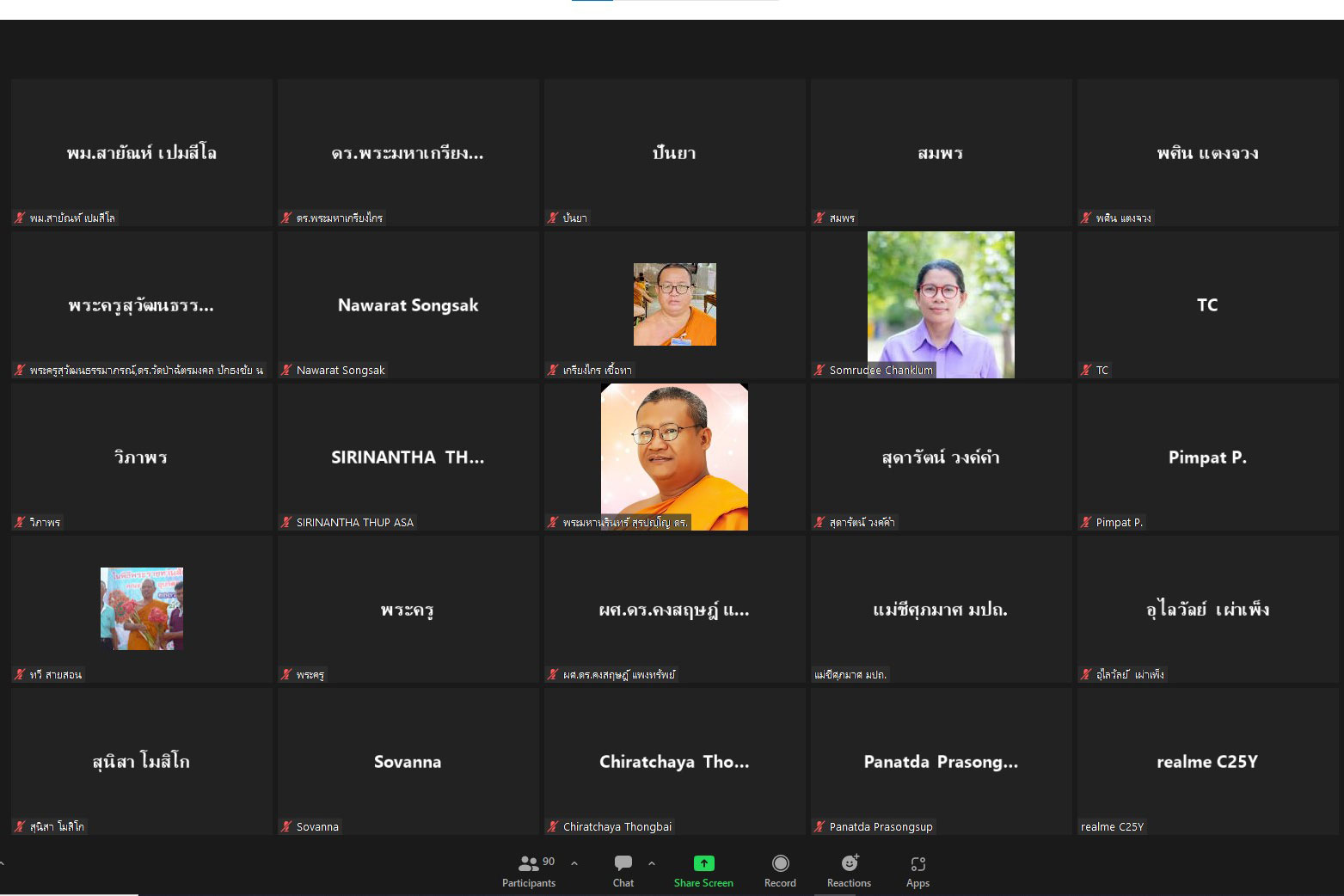Start recording with the Record icon

point(780,863)
